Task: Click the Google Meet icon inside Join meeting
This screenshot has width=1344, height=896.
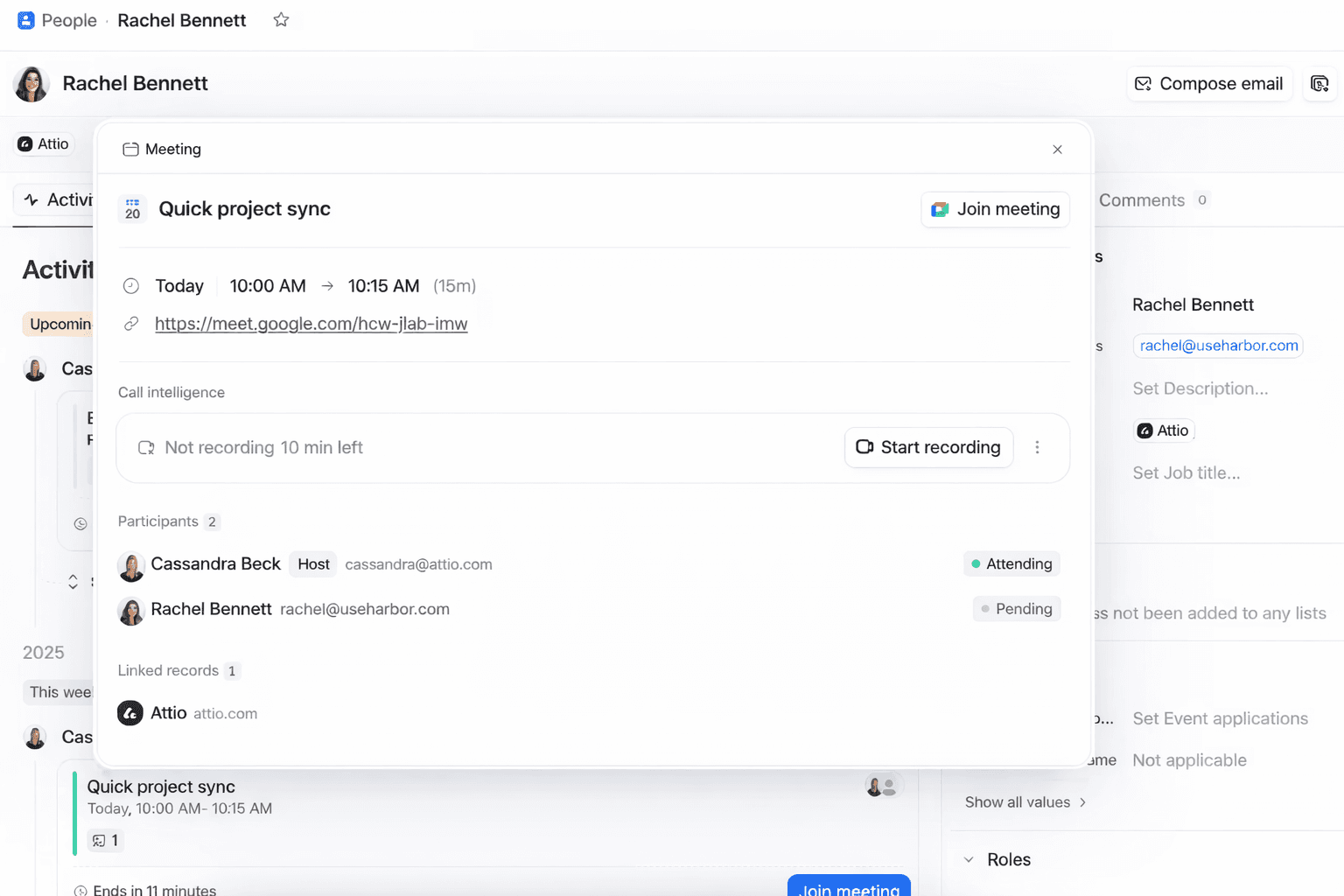Action: [939, 209]
